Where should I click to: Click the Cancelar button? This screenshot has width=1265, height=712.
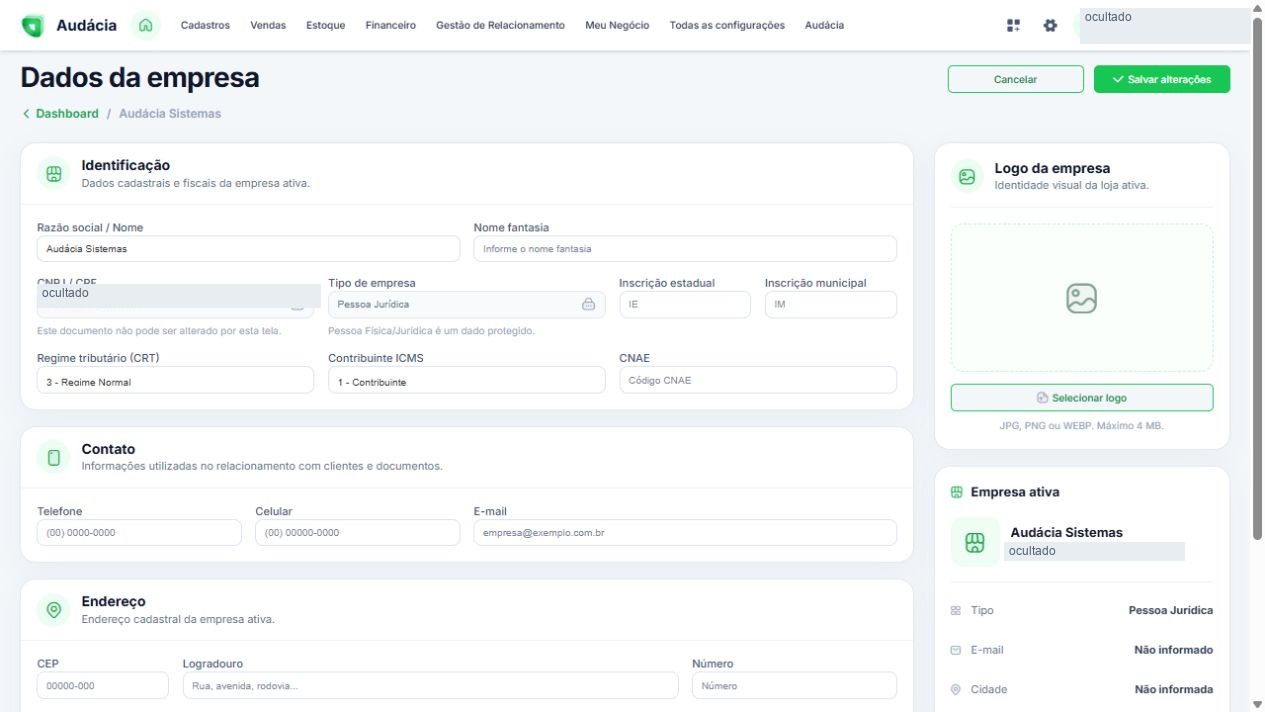(x=1015, y=79)
